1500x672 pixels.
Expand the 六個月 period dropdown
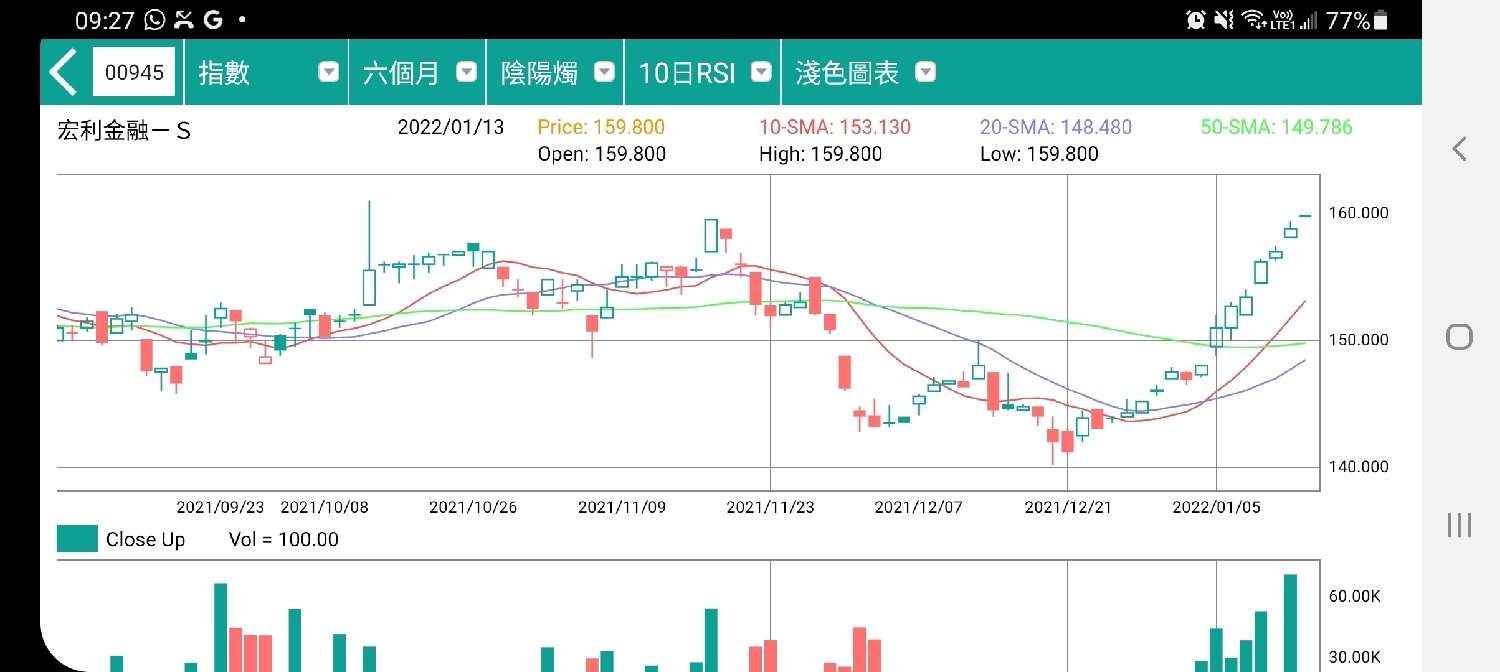(418, 73)
